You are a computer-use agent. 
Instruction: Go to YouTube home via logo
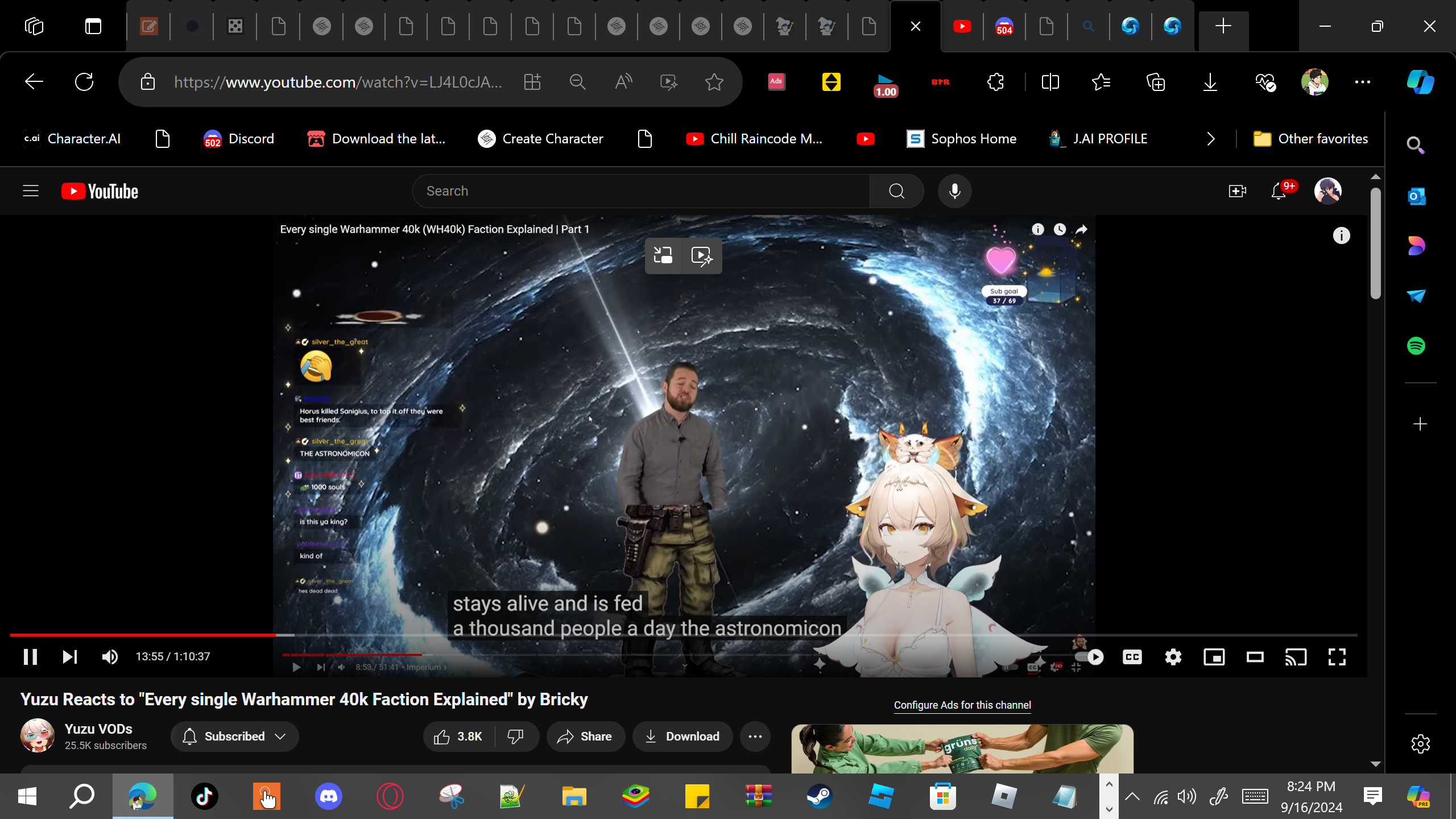(100, 191)
